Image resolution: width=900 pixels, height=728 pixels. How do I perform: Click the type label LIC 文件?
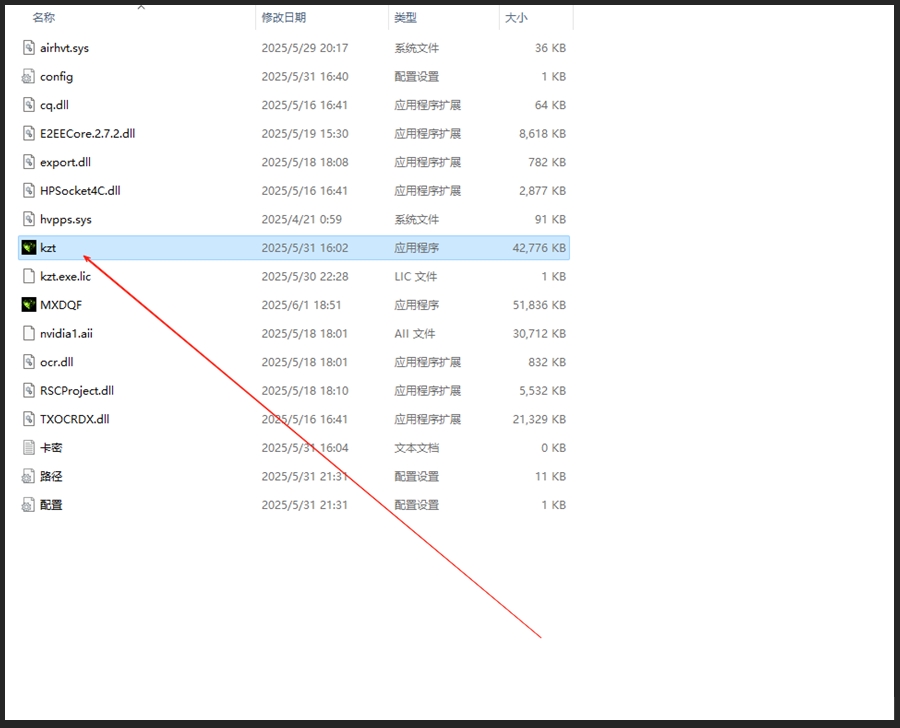tap(415, 277)
